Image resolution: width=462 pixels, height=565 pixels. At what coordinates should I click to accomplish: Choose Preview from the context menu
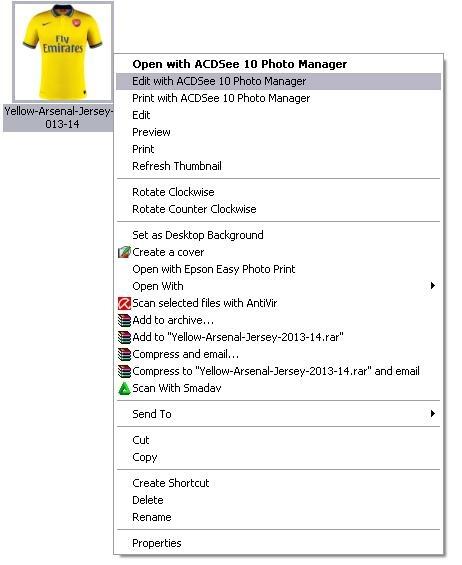[278, 132]
